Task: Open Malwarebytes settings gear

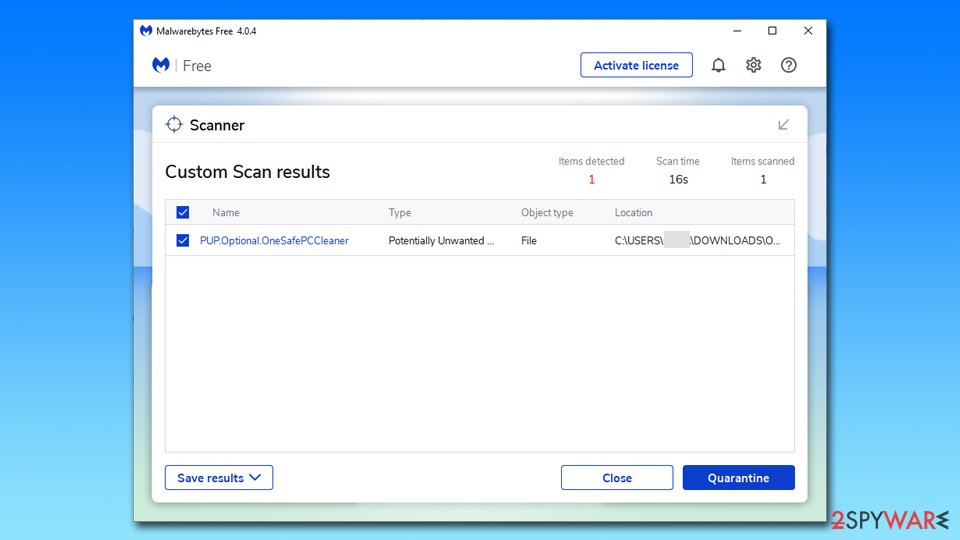Action: click(753, 65)
